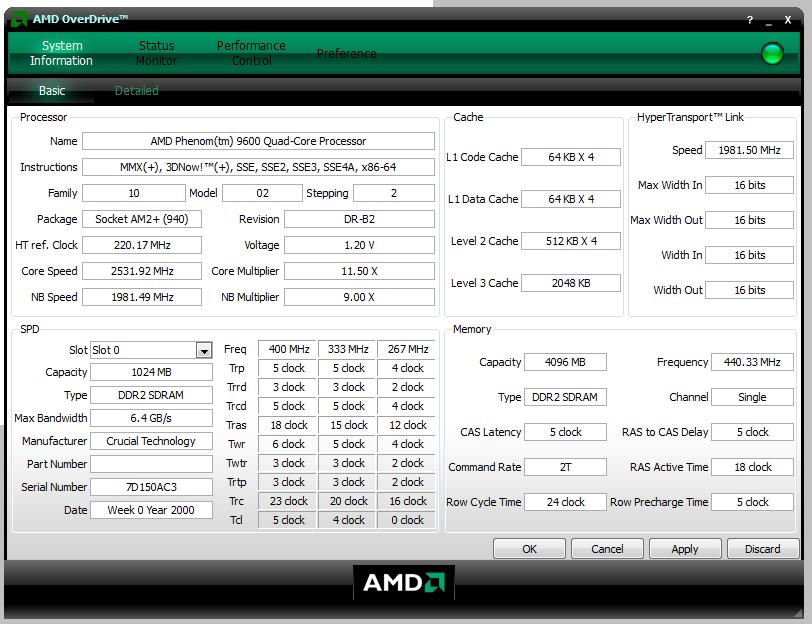The image size is (812, 624).
Task: Open help via the question mark icon
Action: (749, 20)
